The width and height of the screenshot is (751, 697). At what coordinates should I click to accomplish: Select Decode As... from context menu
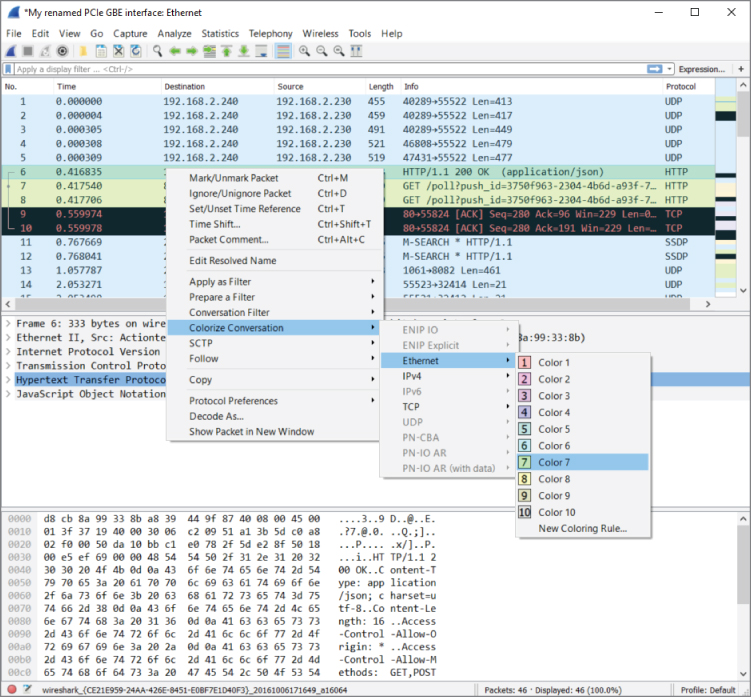216,416
